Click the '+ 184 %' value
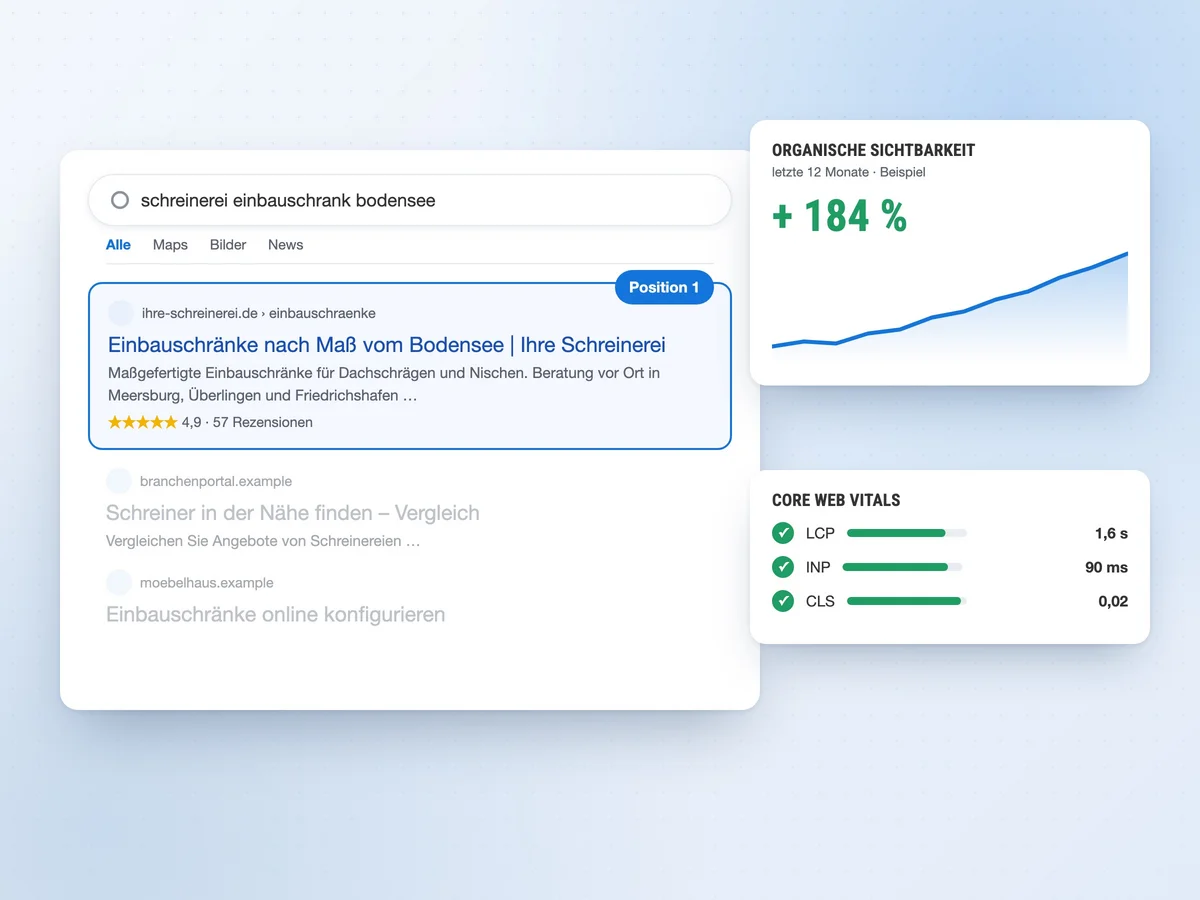Image resolution: width=1200 pixels, height=900 pixels. pyautogui.click(x=839, y=216)
